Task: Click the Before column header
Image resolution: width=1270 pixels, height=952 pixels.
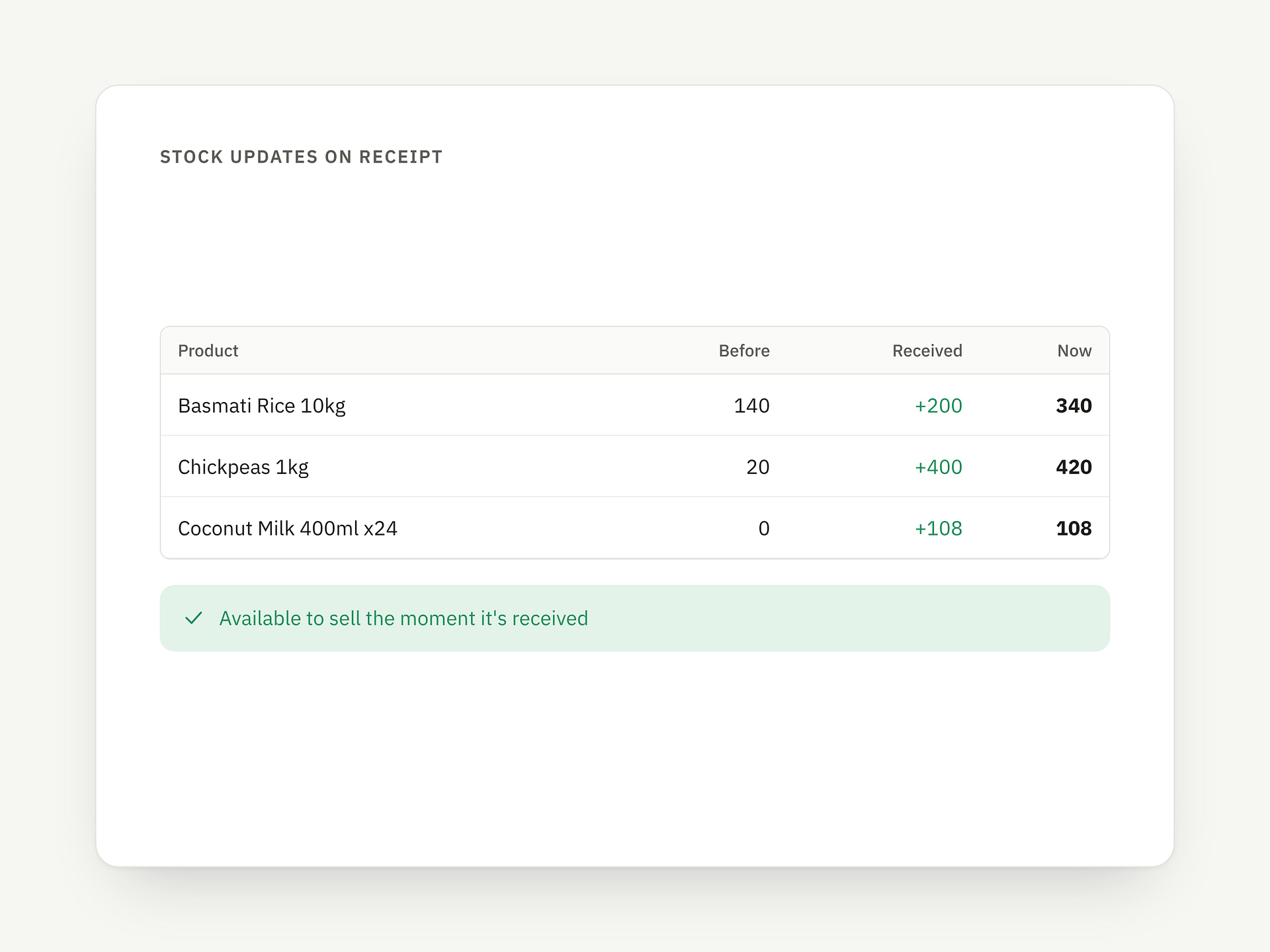Action: coord(744,350)
